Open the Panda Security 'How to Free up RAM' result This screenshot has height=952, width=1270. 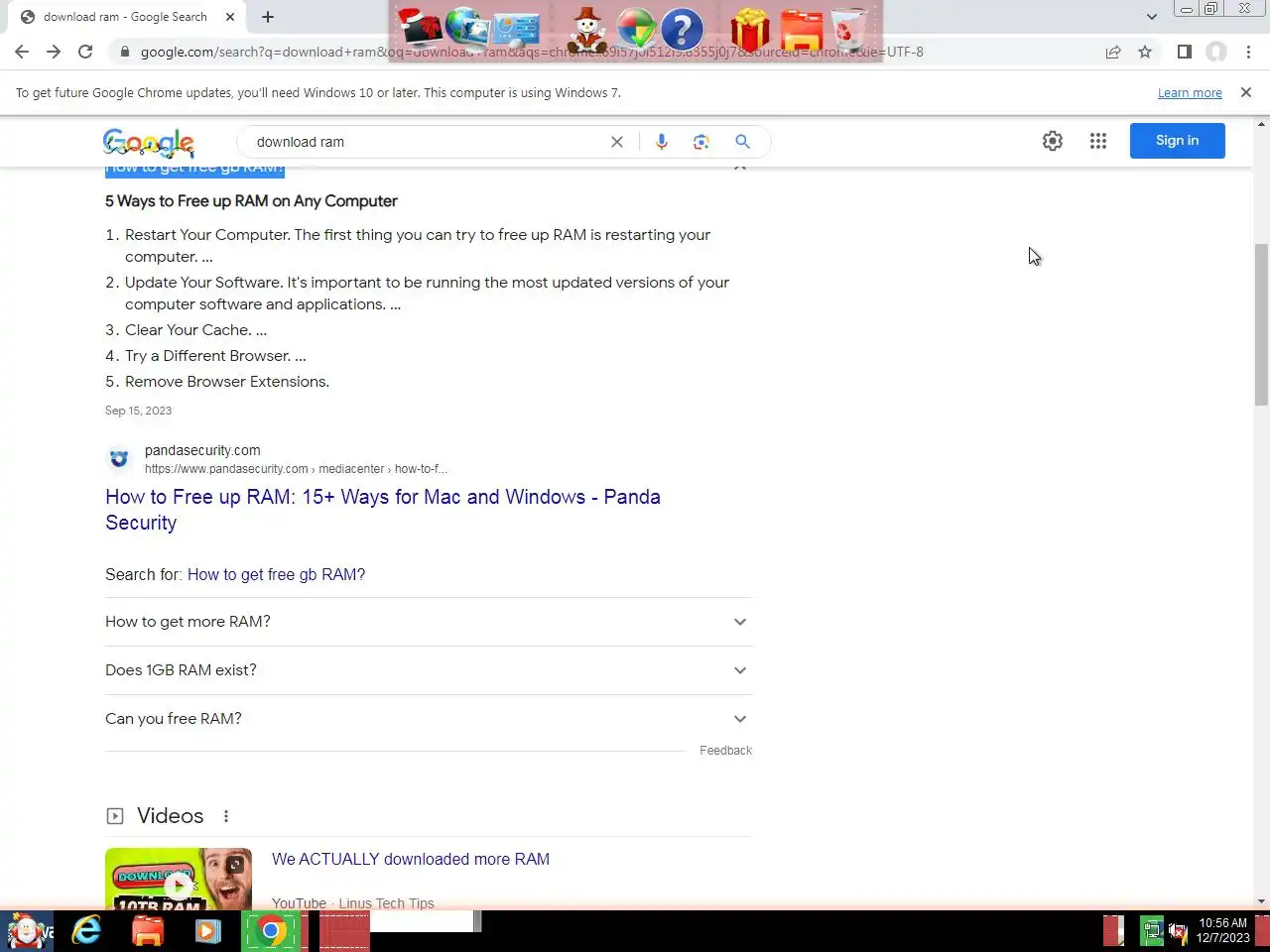383,510
